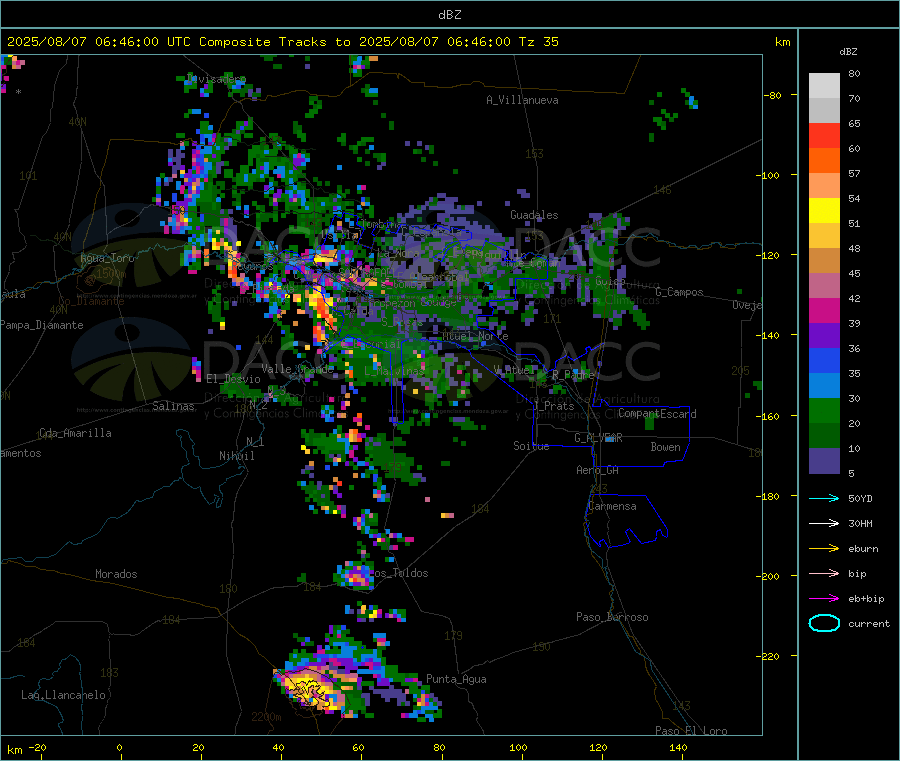This screenshot has height=761, width=900.
Task: Click the 'km' unit label at top right
Action: pos(782,42)
